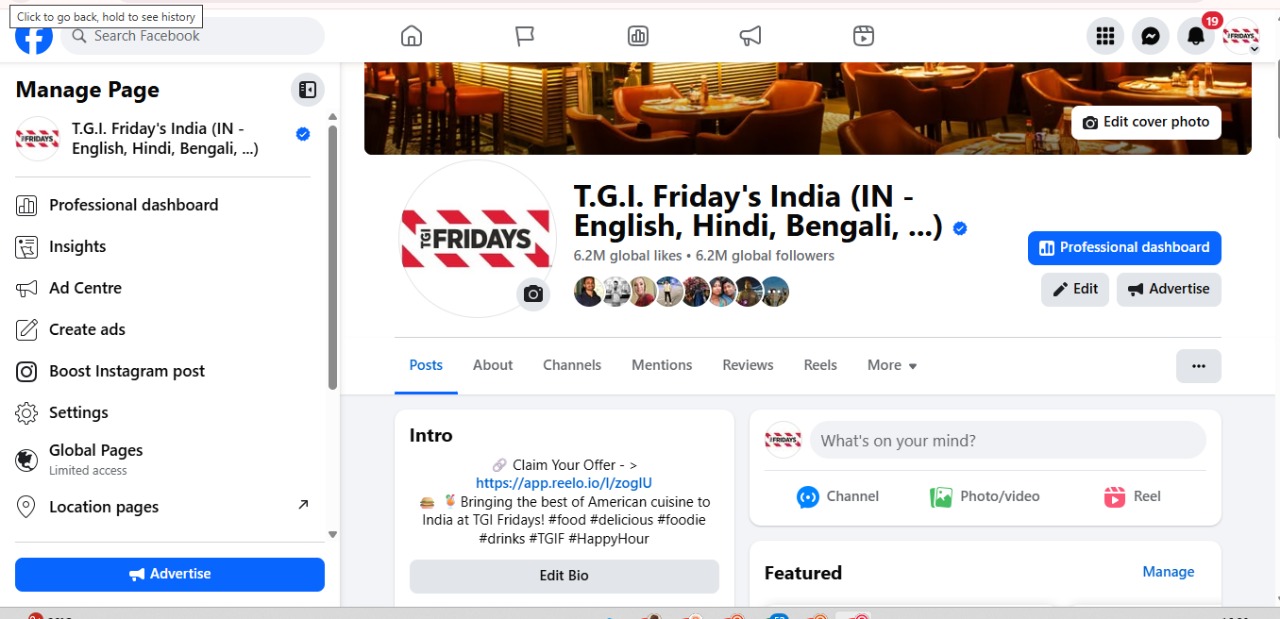The image size is (1280, 619).
Task: Open the three-dots page options menu
Action: 1199,366
